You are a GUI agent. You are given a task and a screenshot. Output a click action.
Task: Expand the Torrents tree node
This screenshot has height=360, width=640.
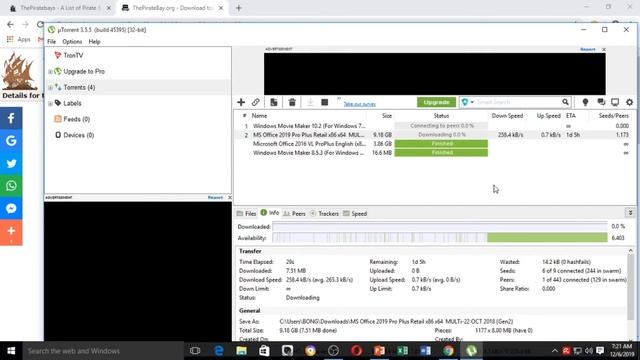click(x=50, y=87)
